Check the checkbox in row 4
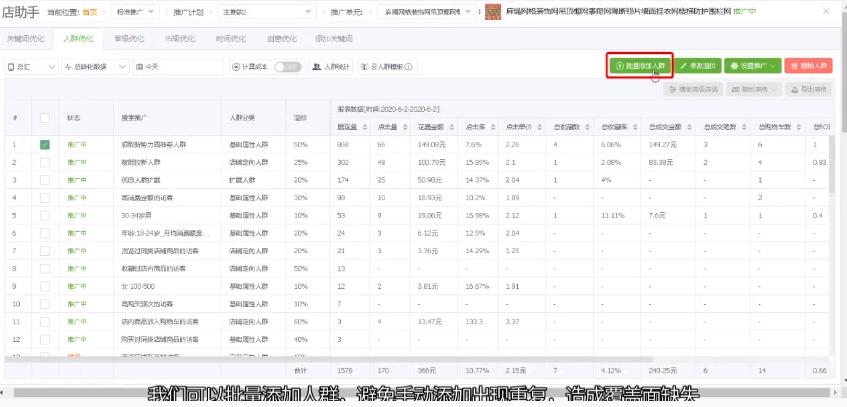847x407 pixels. click(45, 198)
